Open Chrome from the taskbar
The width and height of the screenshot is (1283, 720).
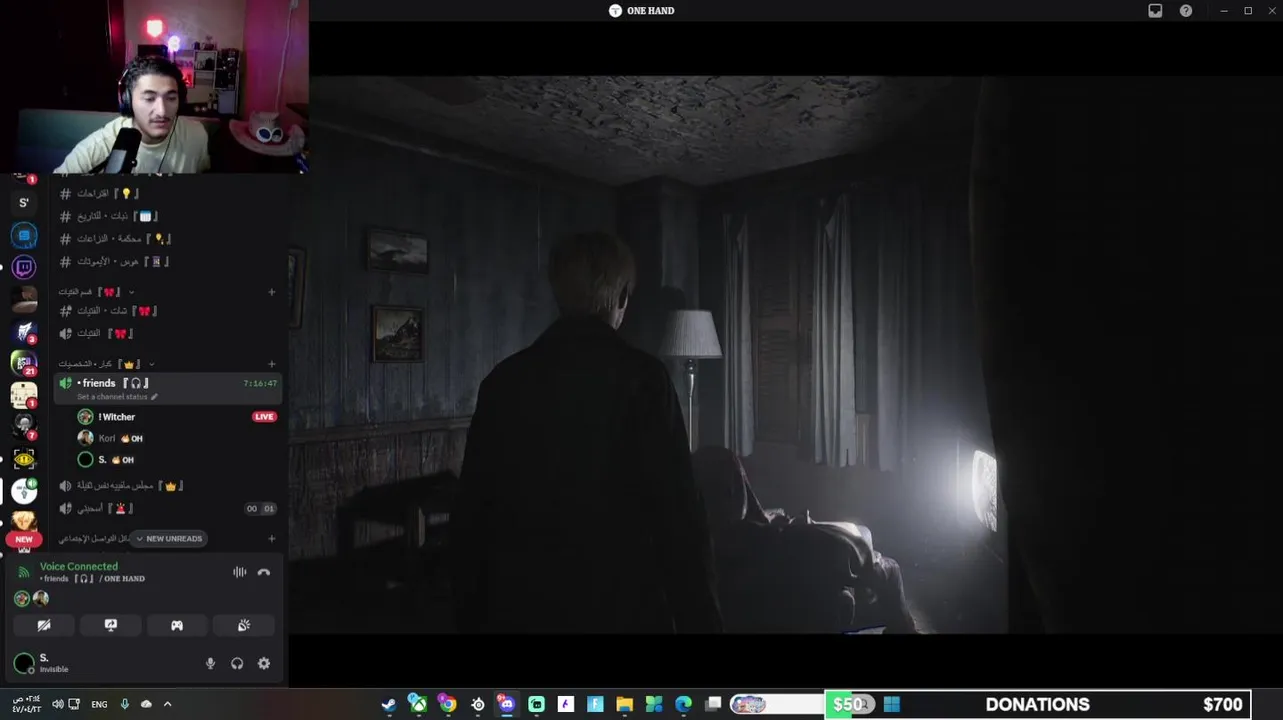(447, 704)
